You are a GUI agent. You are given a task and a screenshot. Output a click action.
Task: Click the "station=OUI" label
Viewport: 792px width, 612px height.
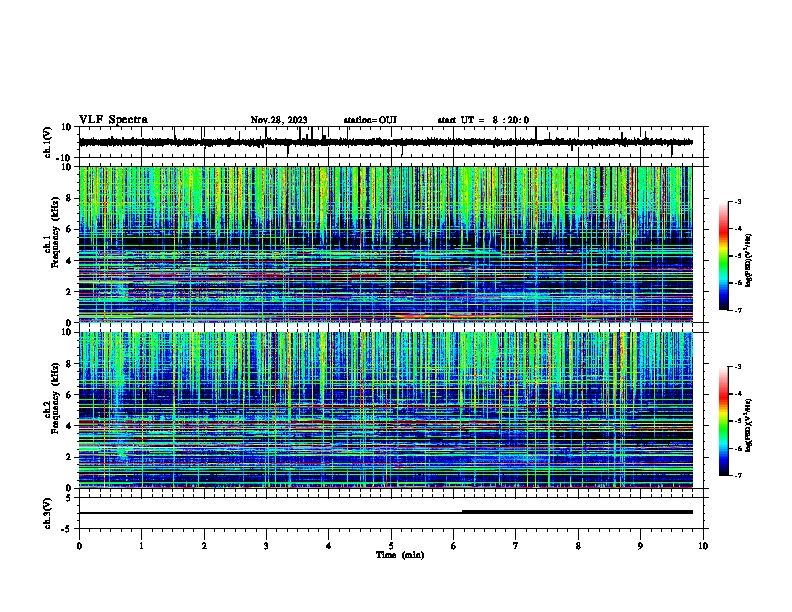(x=370, y=120)
